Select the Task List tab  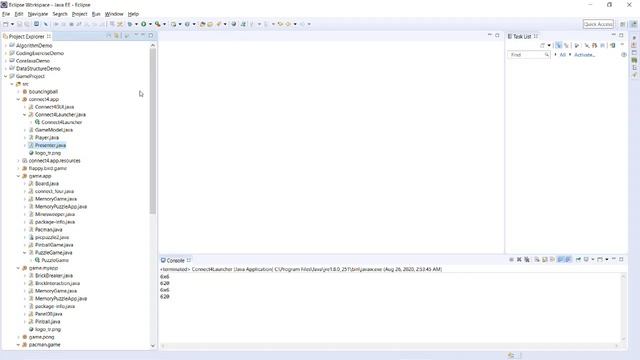tap(522, 36)
